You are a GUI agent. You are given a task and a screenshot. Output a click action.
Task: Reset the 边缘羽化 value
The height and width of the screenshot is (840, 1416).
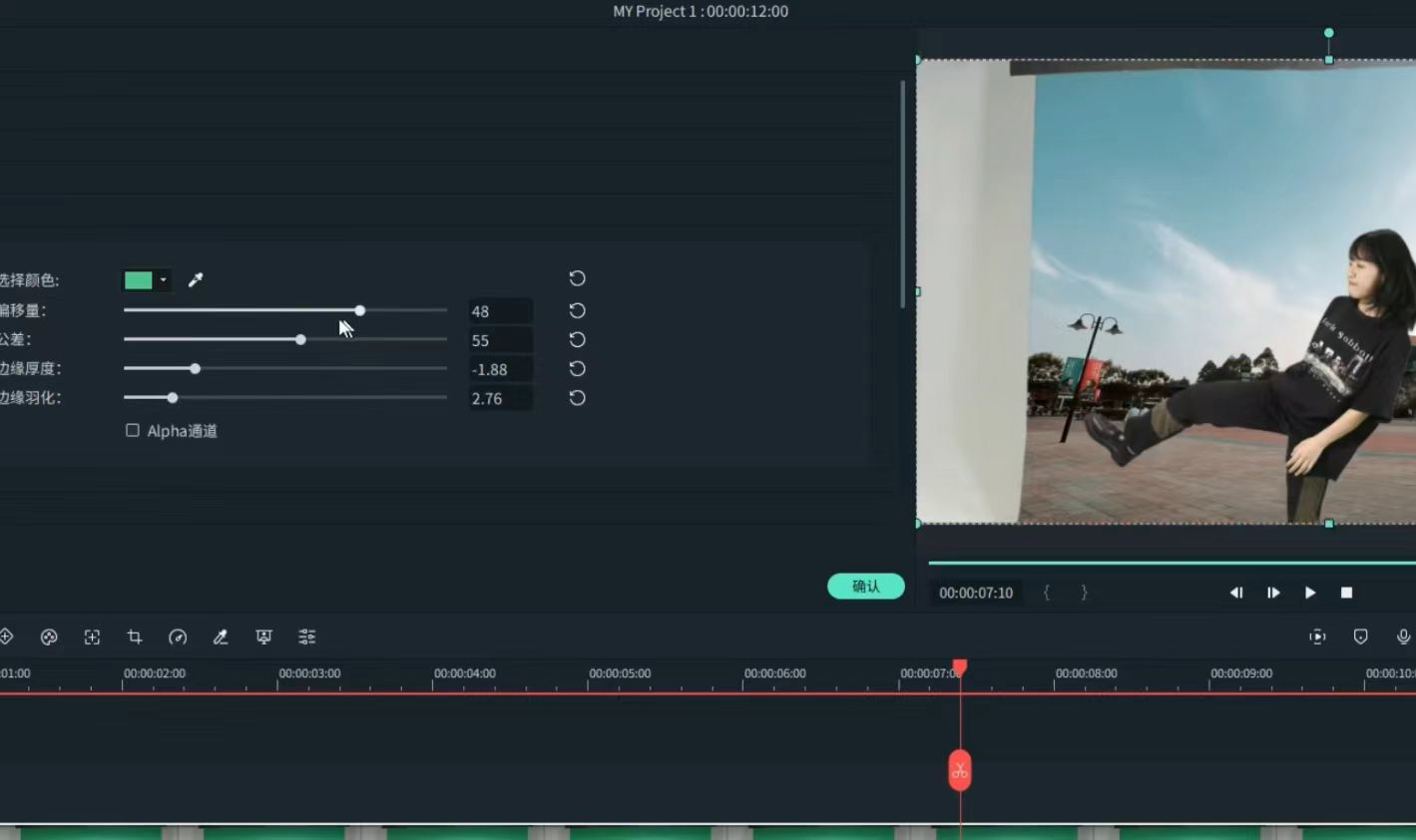click(577, 398)
